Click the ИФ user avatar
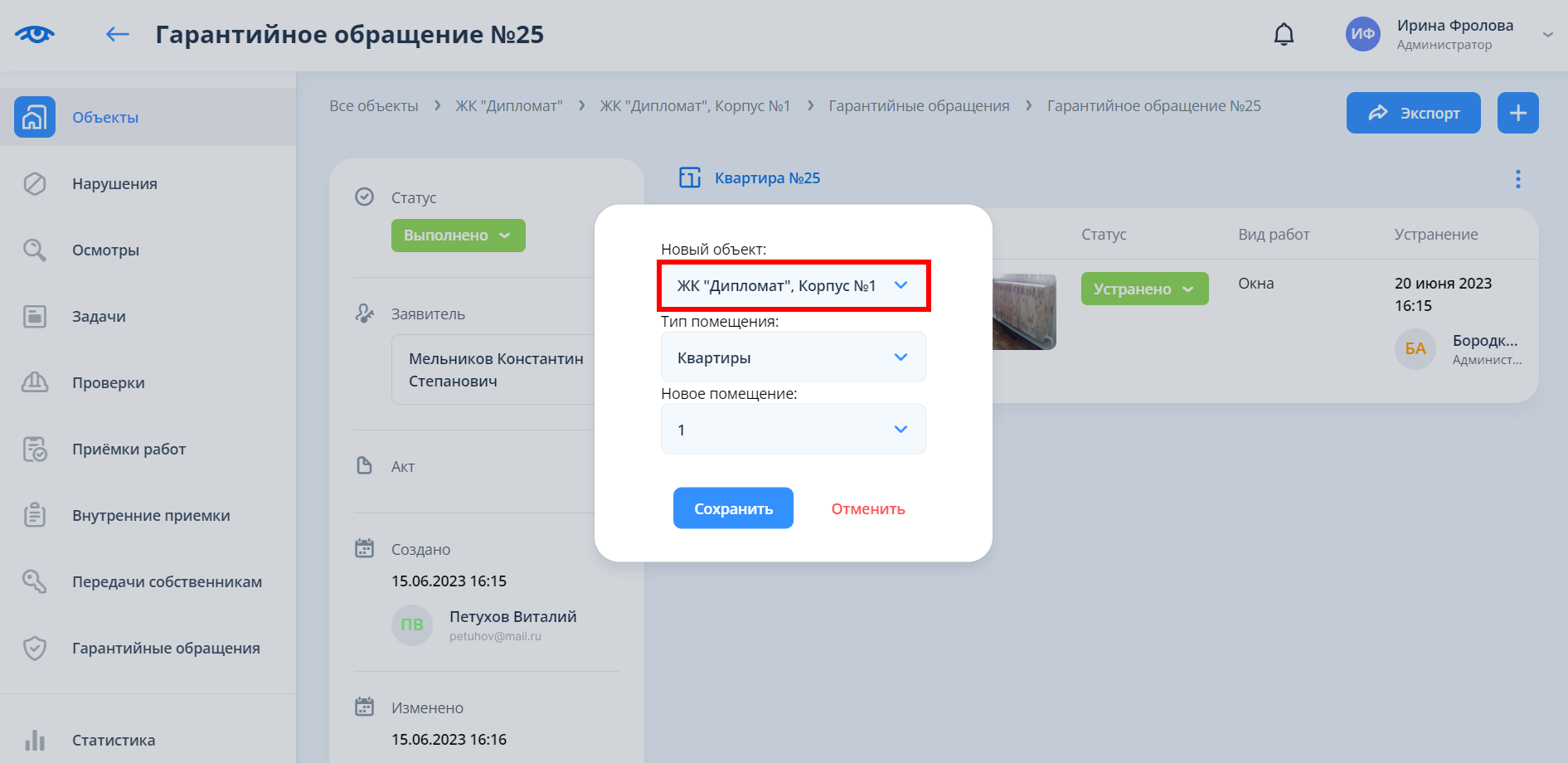 tap(1362, 34)
